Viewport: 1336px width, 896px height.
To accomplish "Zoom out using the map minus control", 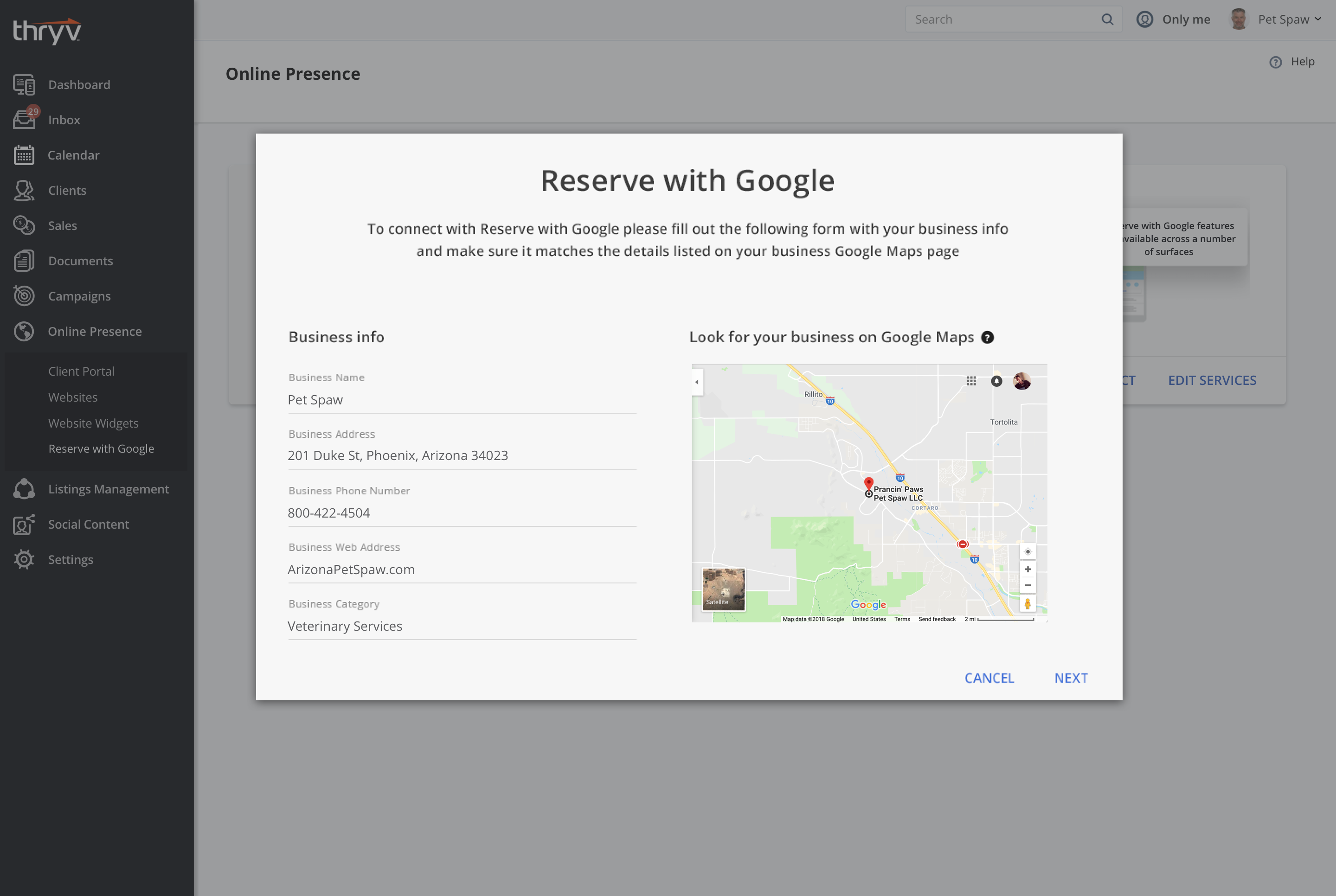I will click(1028, 584).
